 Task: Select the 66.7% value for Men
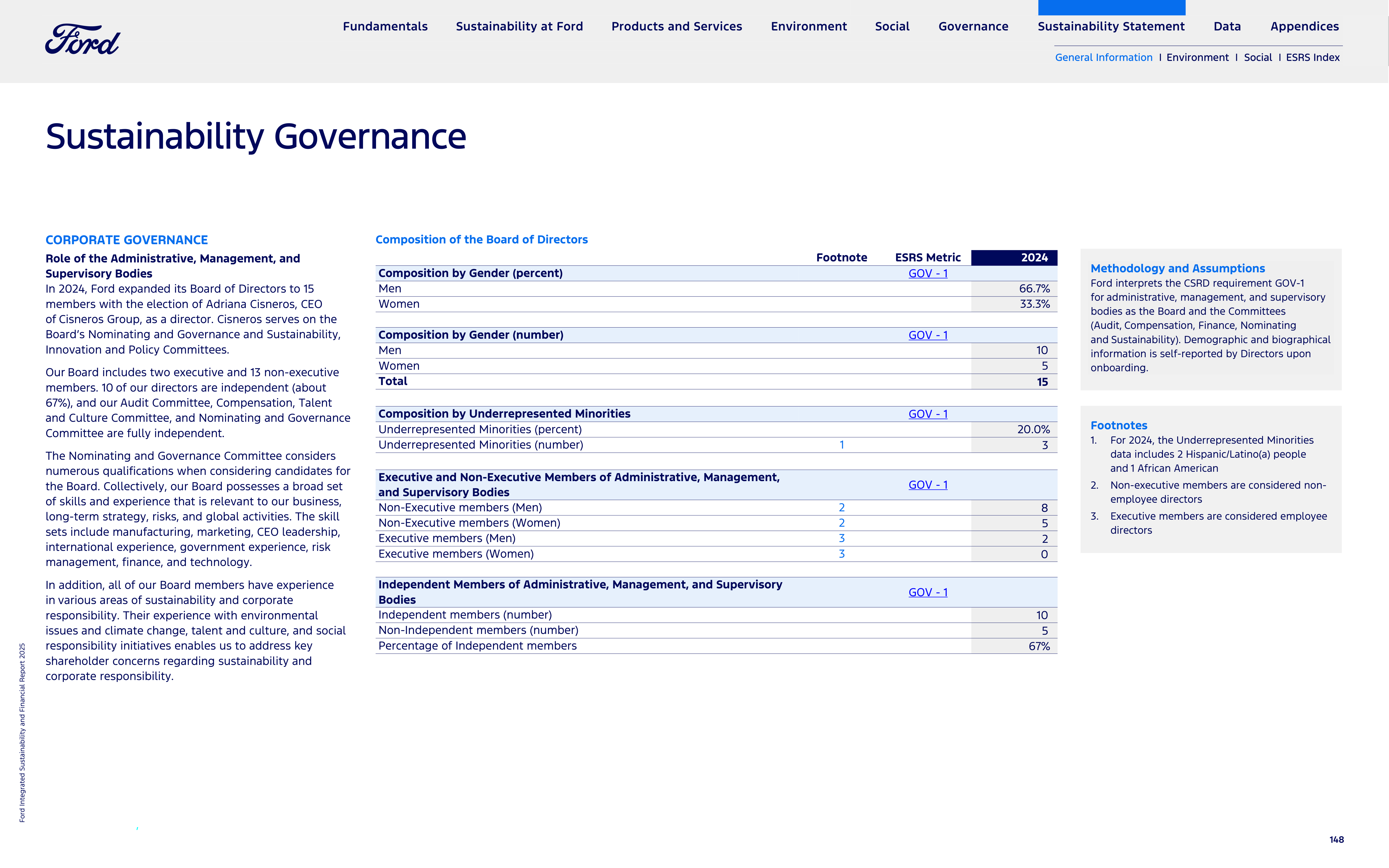click(1034, 289)
